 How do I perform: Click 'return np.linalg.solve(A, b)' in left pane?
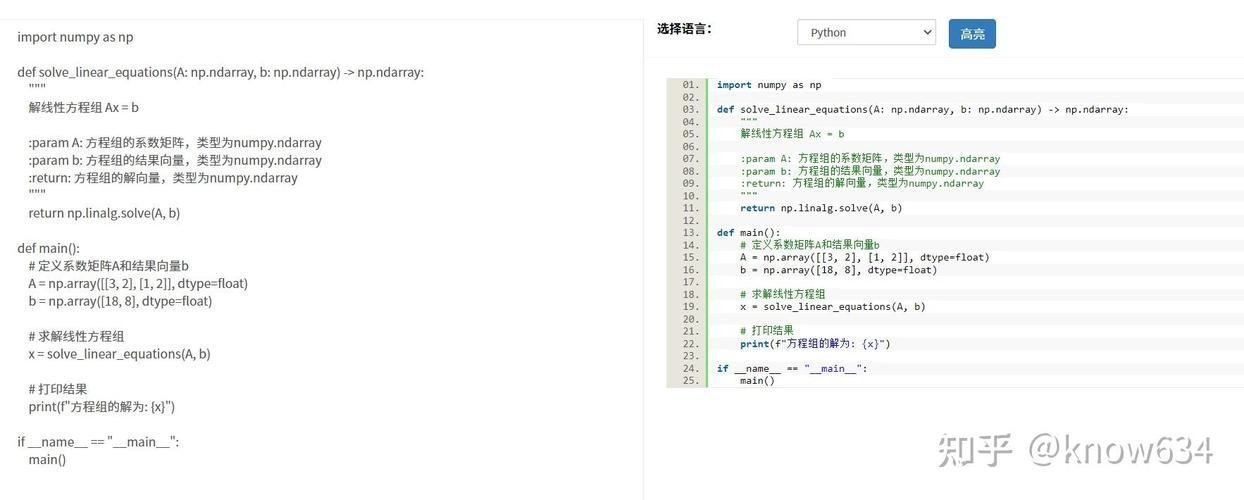(x=105, y=213)
